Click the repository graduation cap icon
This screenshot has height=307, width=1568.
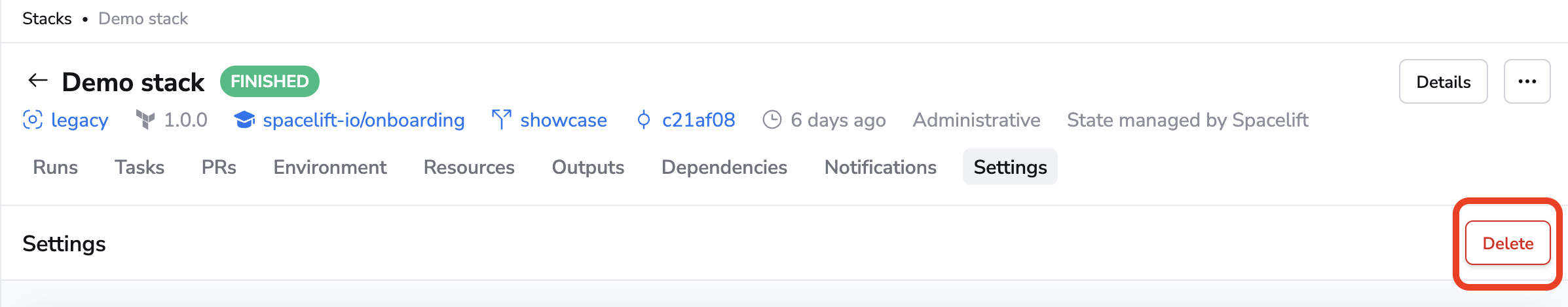point(244,120)
